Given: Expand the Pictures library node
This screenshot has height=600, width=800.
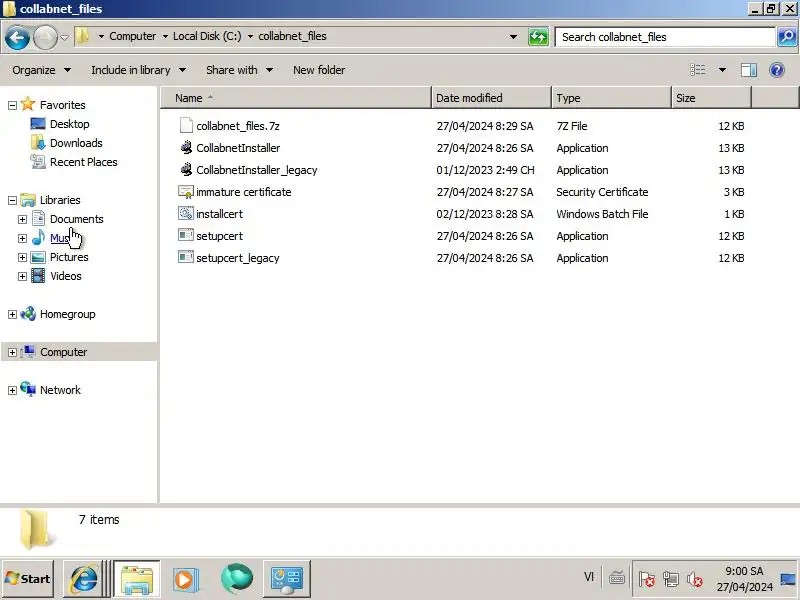Looking at the screenshot, I should (x=22, y=257).
